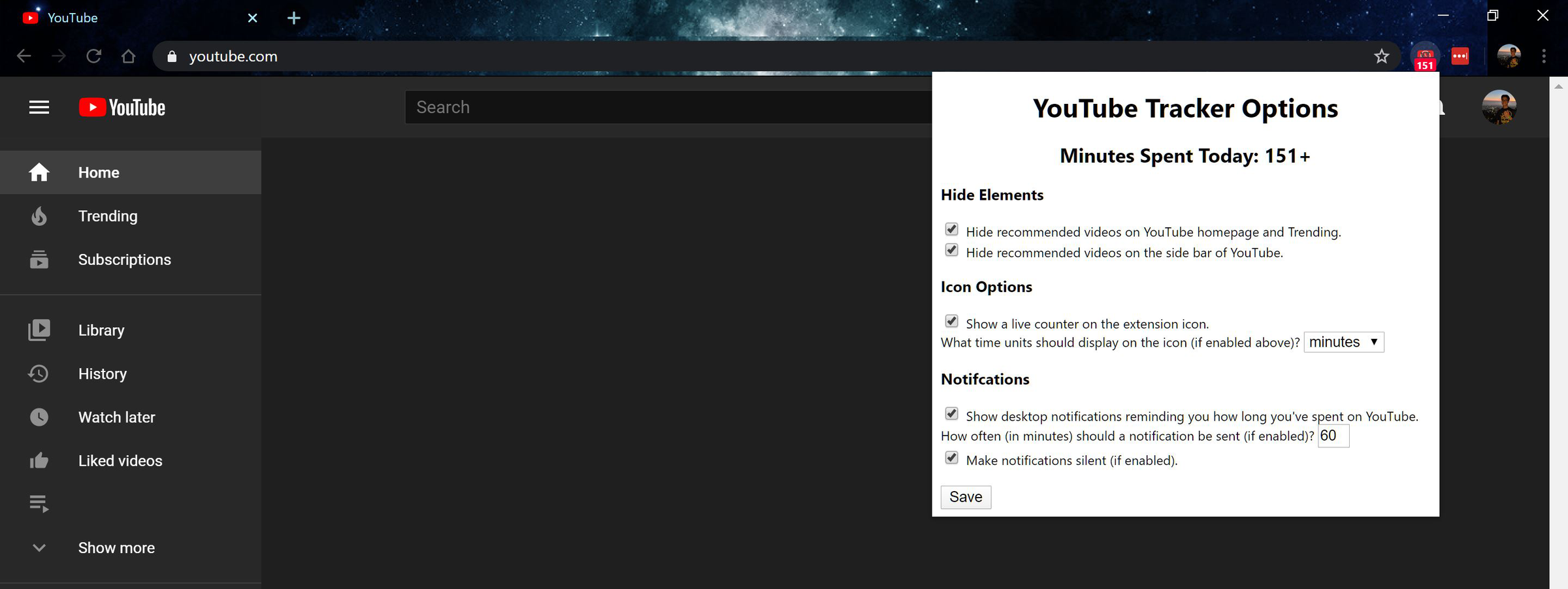Click the notification interval field showing 60

[1333, 436]
